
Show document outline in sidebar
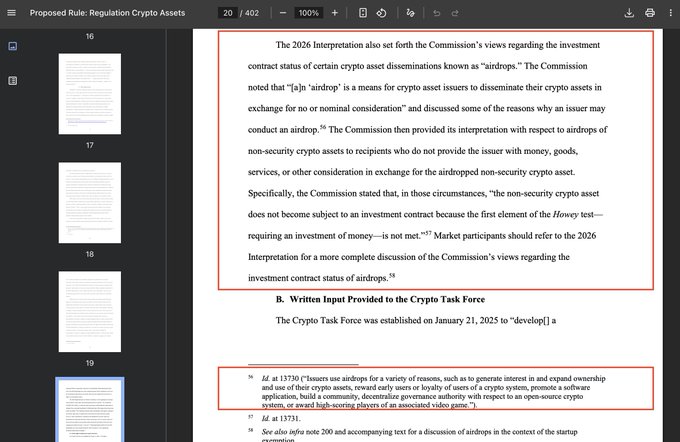(x=13, y=81)
